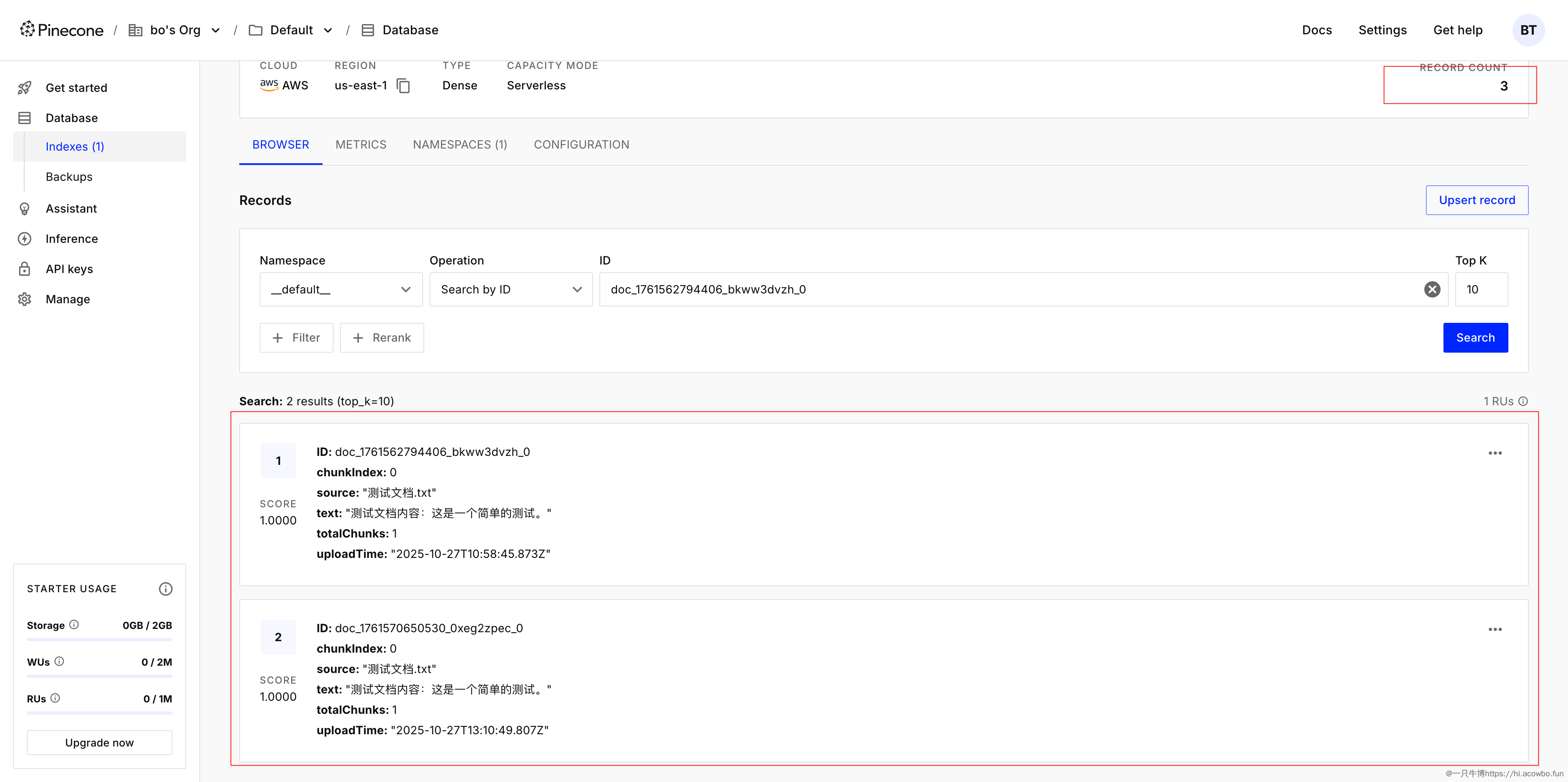Click the Upsert record button
Image resolution: width=1568 pixels, height=782 pixels.
1476,200
